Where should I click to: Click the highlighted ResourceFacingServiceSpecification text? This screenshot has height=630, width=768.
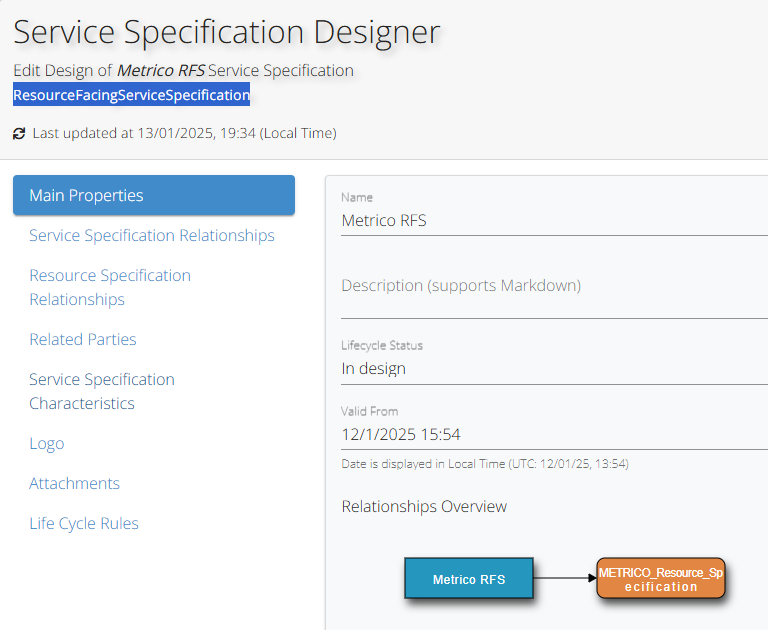[x=131, y=95]
